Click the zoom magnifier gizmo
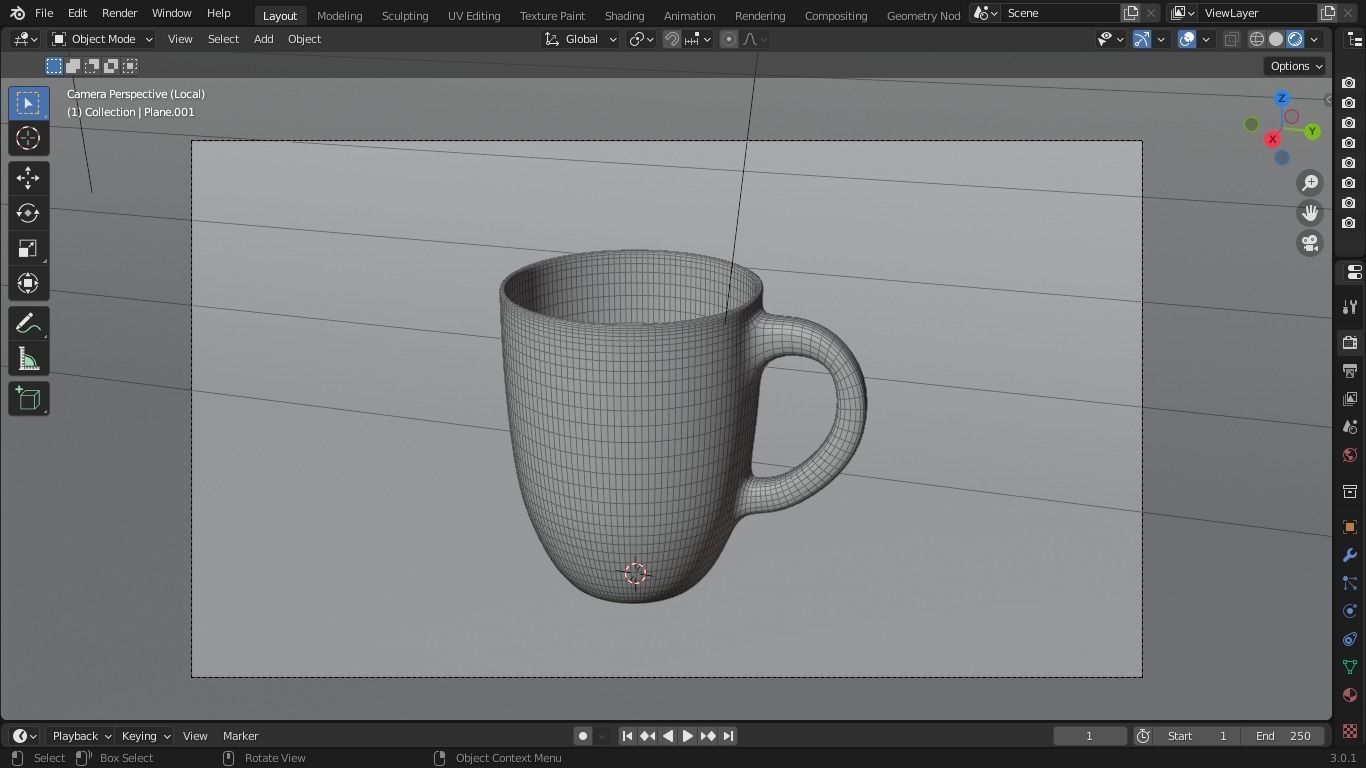 point(1310,183)
